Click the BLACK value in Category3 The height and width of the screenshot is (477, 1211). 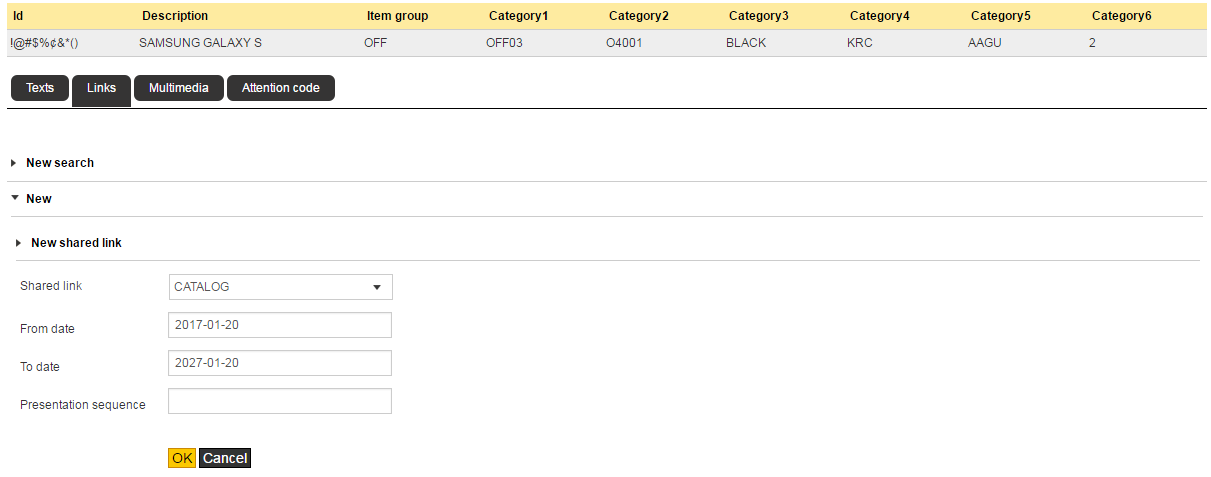pyautogui.click(x=746, y=44)
